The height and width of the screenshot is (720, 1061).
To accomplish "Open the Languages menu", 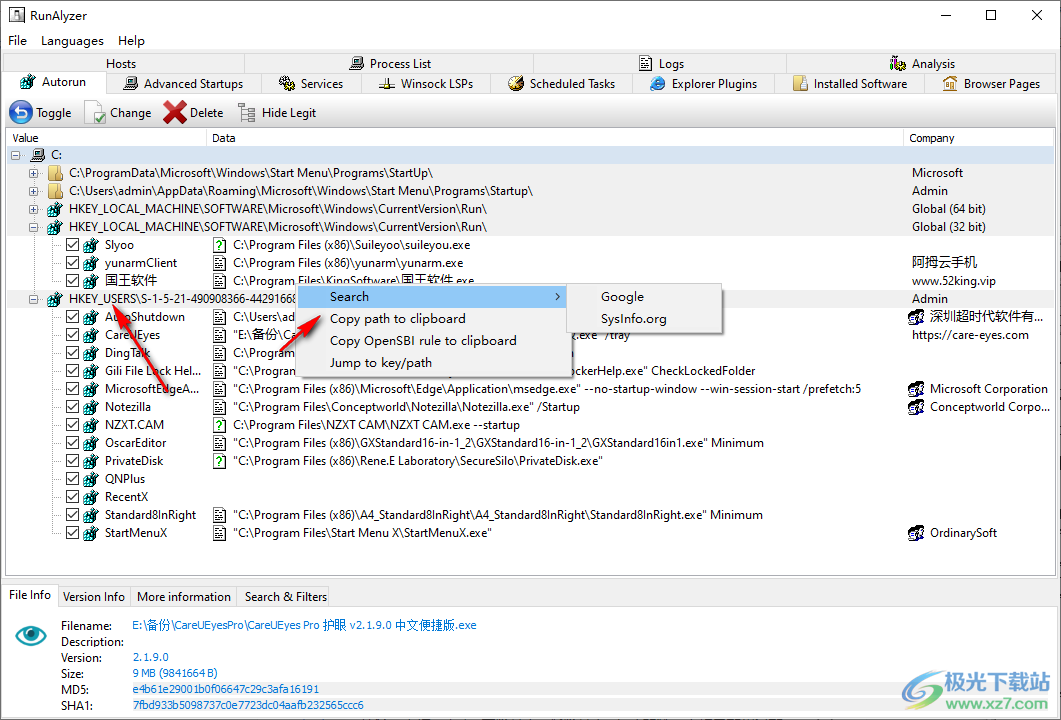I will tap(72, 41).
